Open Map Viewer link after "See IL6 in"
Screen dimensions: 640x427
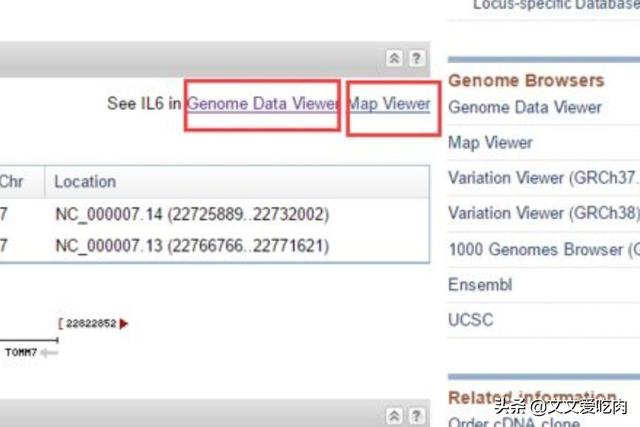[x=389, y=103]
